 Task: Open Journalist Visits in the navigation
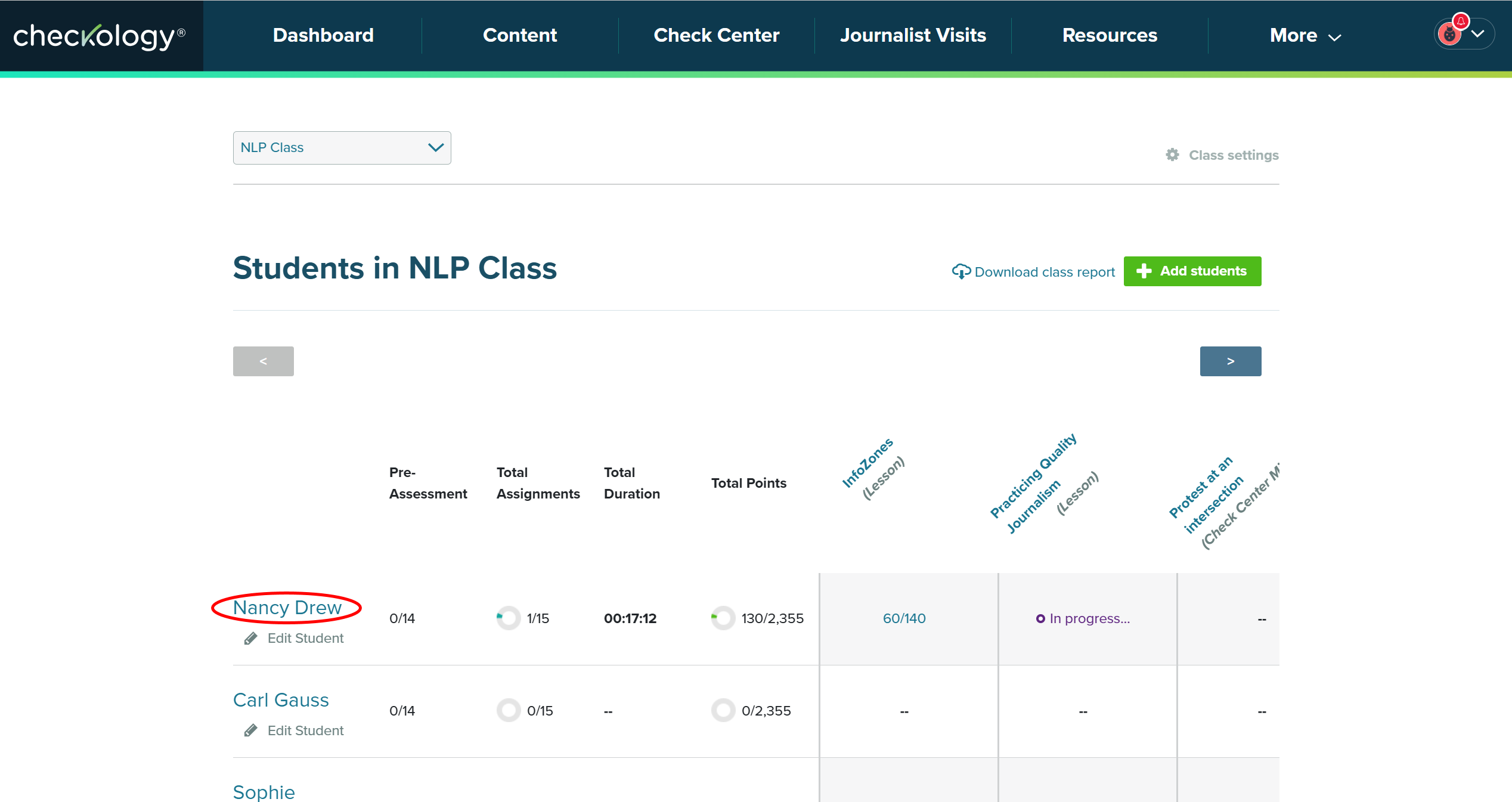point(913,36)
